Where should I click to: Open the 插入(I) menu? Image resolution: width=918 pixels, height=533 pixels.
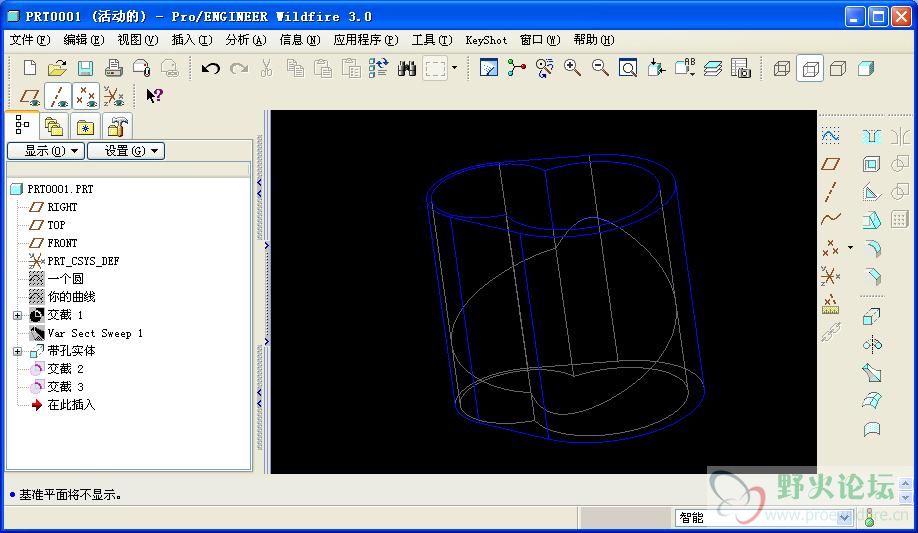pos(191,40)
